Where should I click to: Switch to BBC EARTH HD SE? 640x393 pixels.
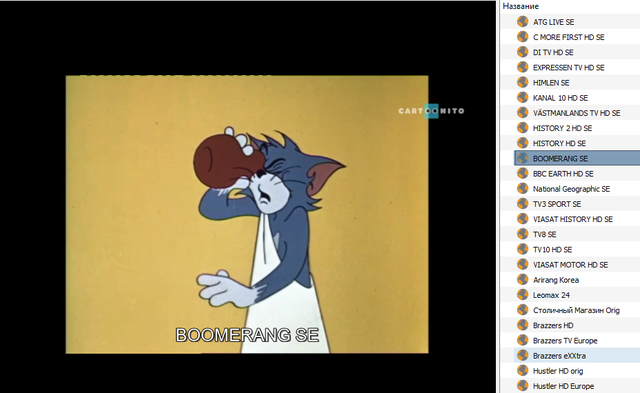tap(563, 174)
